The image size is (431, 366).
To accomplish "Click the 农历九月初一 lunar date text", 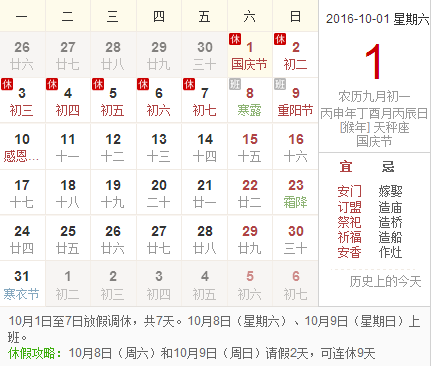I will click(x=374, y=97).
